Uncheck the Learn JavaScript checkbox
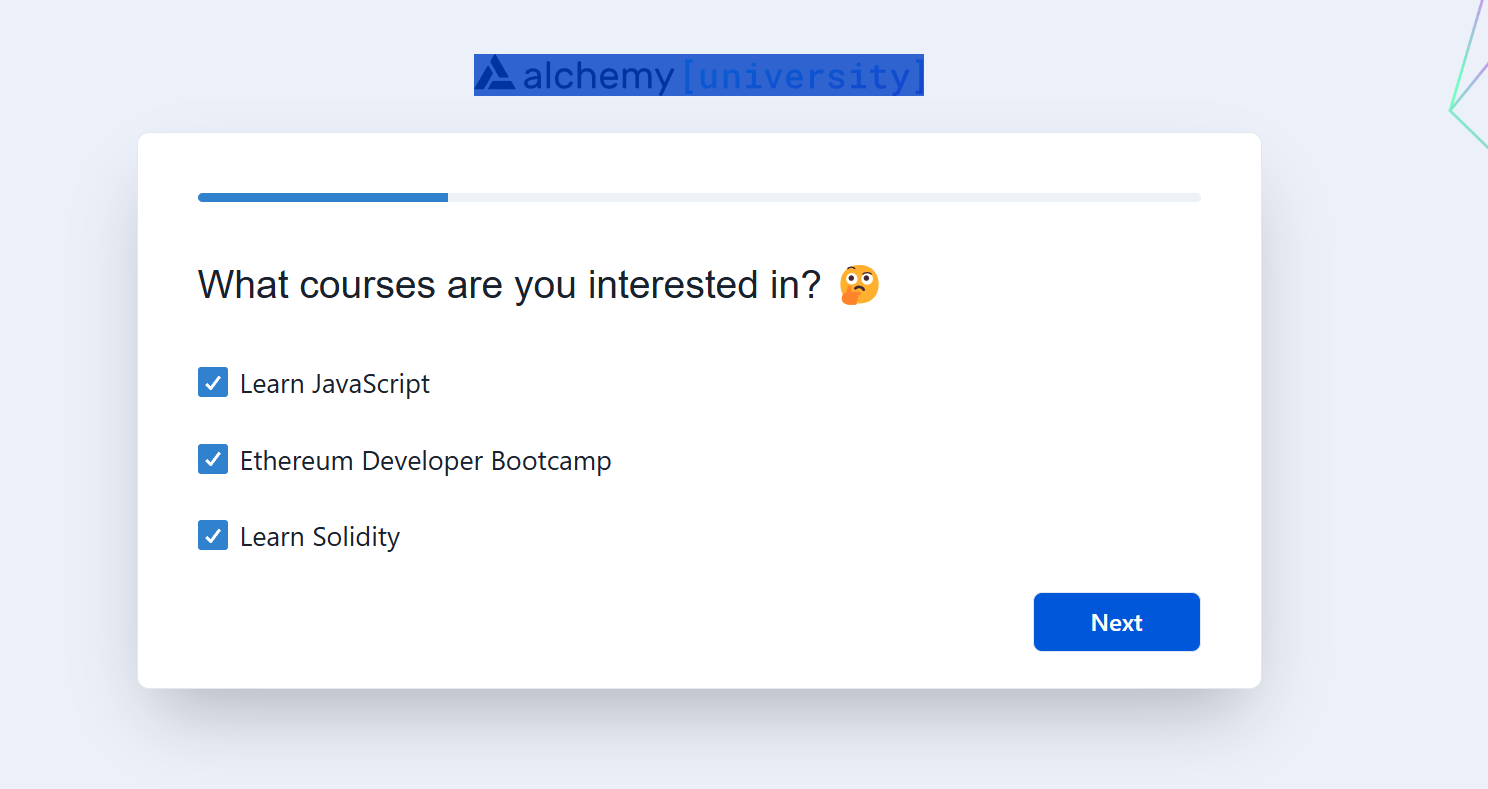 213,383
